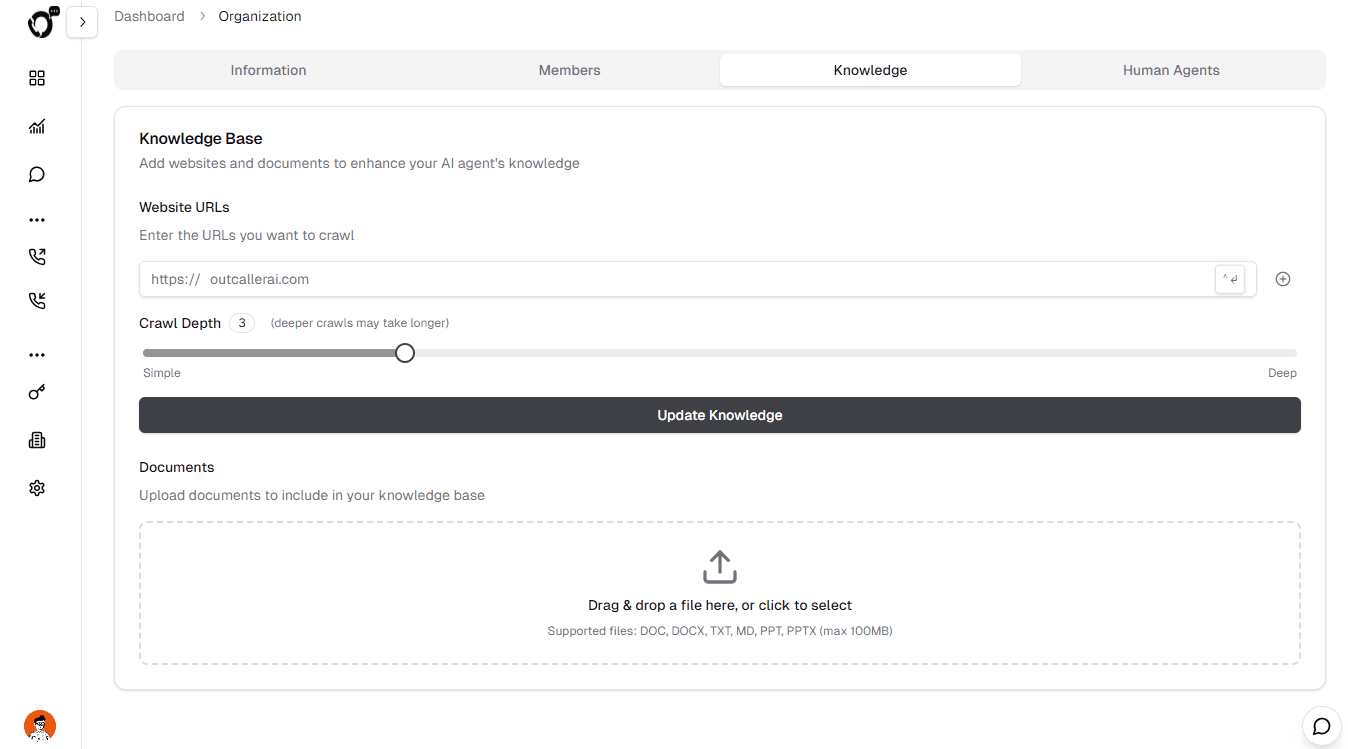Open the Information tab
The height and width of the screenshot is (749, 1348).
268,70
